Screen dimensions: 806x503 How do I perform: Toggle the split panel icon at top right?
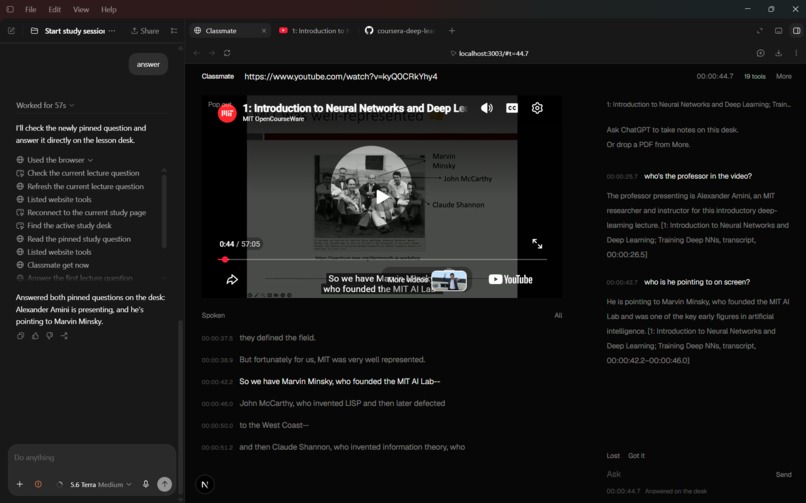pyautogui.click(x=796, y=31)
